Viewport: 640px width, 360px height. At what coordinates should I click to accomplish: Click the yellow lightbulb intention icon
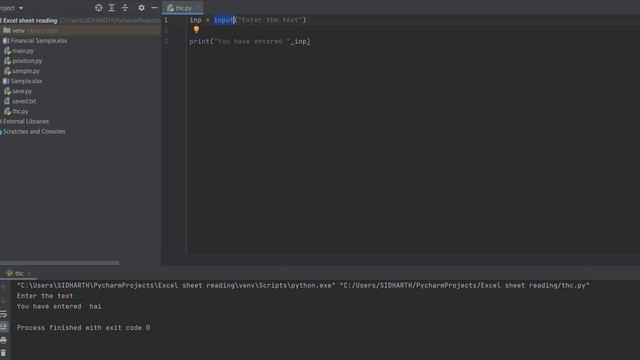[196, 29]
